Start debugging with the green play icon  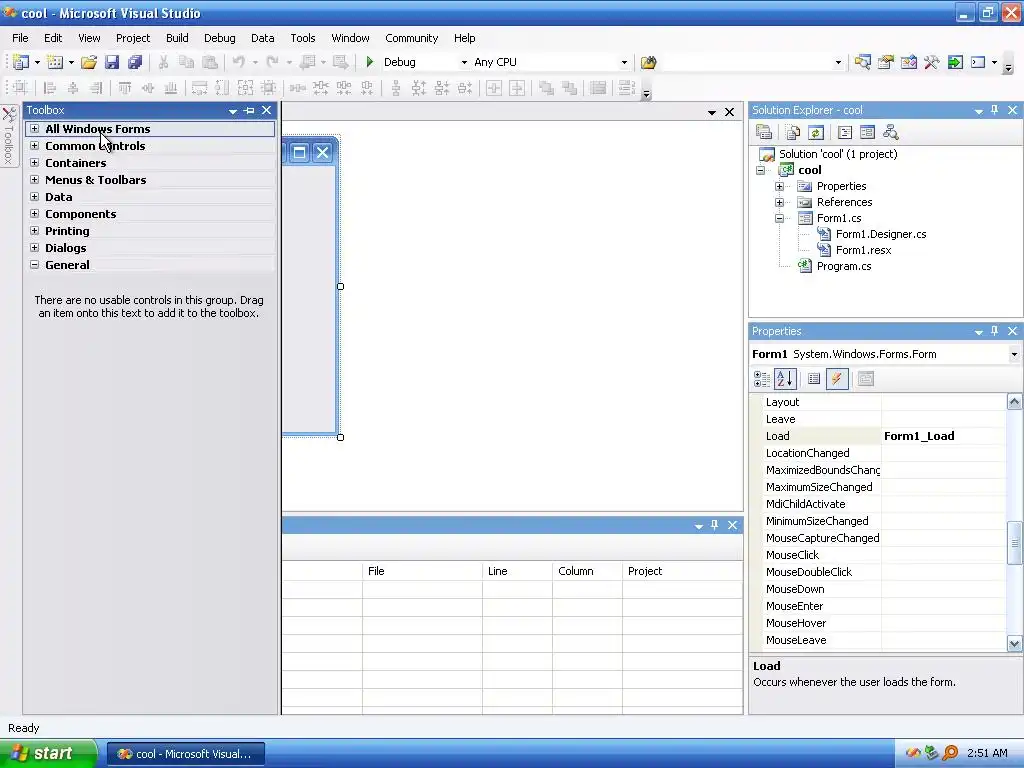click(370, 62)
